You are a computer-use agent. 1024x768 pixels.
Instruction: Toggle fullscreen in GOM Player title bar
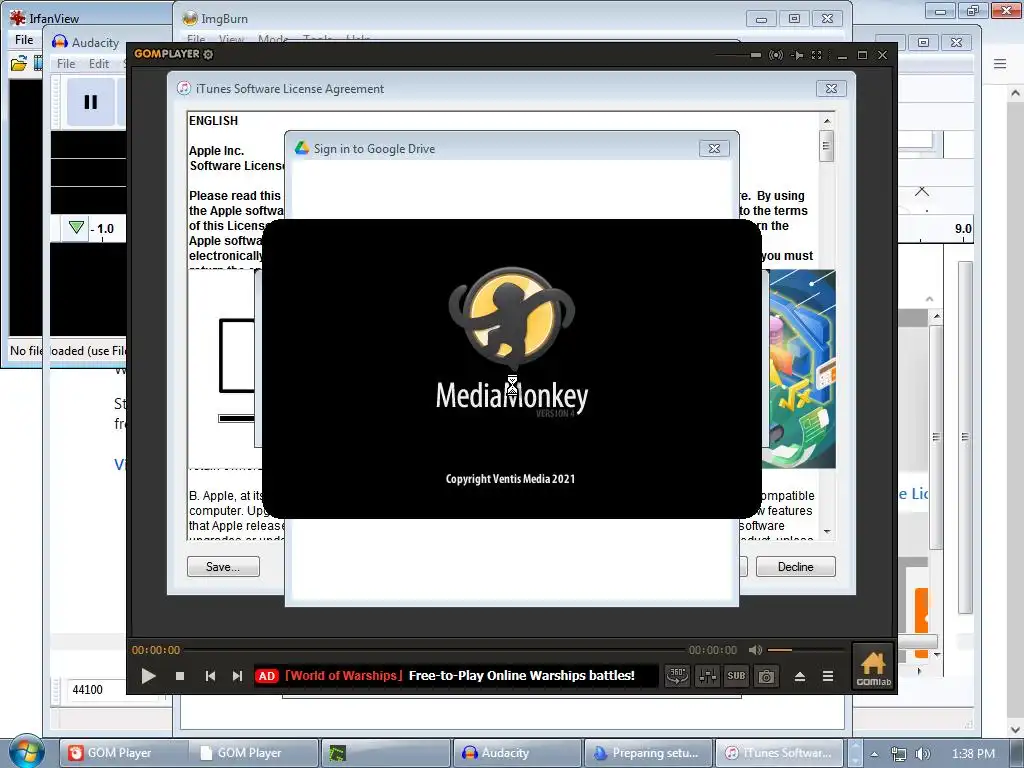(816, 55)
